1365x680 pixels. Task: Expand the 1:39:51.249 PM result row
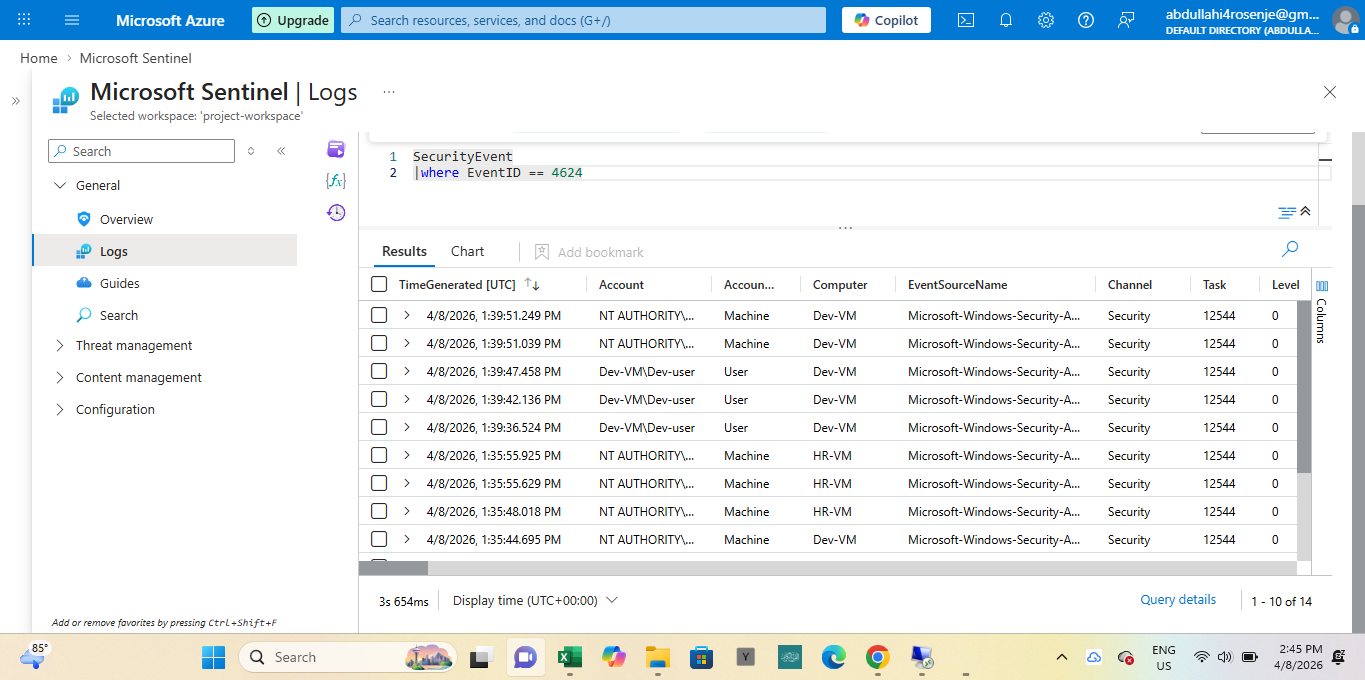(407, 315)
